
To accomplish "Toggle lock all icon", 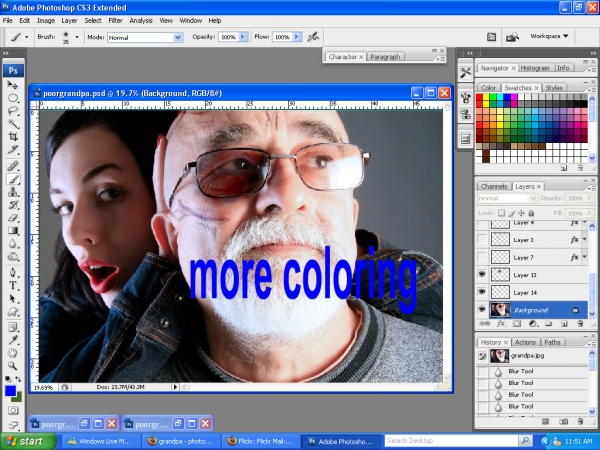I will [531, 213].
